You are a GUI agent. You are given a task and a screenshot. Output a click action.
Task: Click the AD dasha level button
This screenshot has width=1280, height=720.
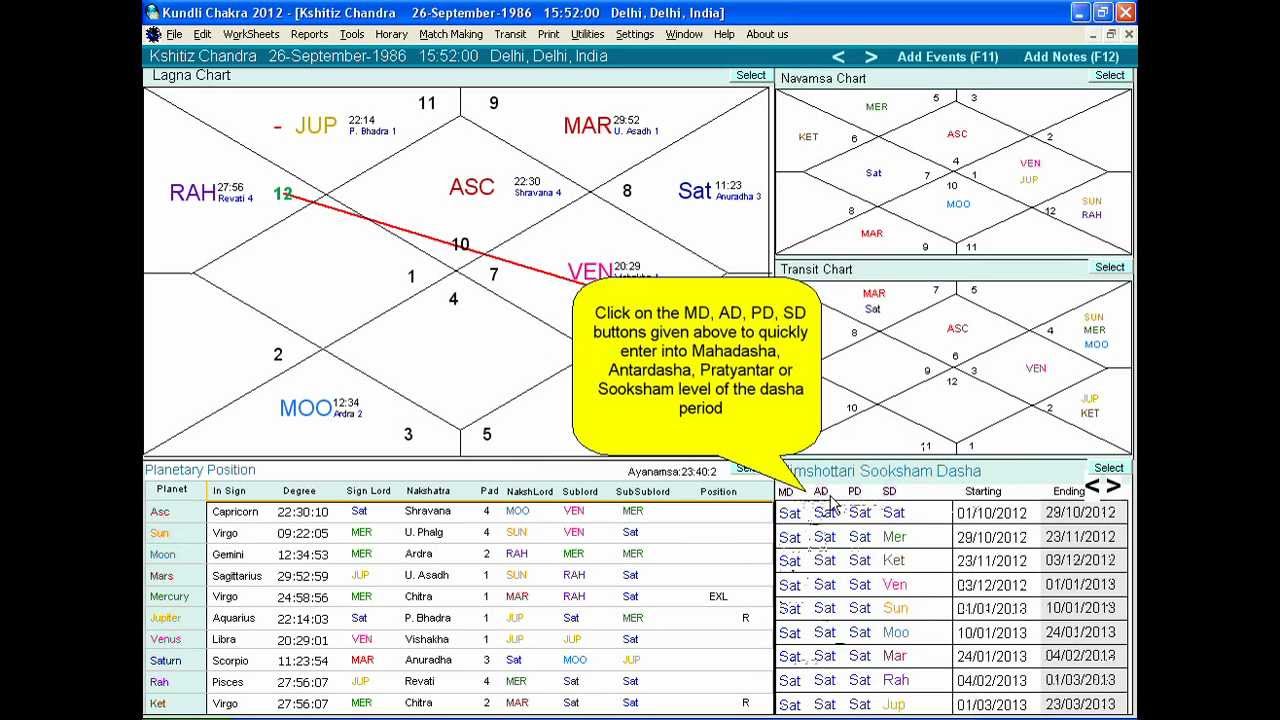pos(821,491)
